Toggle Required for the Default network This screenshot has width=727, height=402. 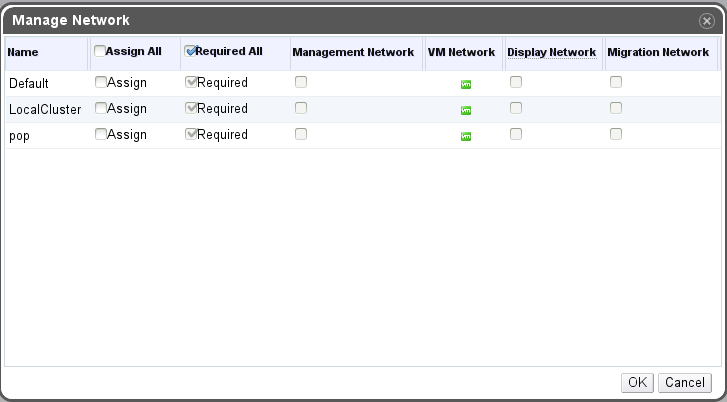coord(191,83)
